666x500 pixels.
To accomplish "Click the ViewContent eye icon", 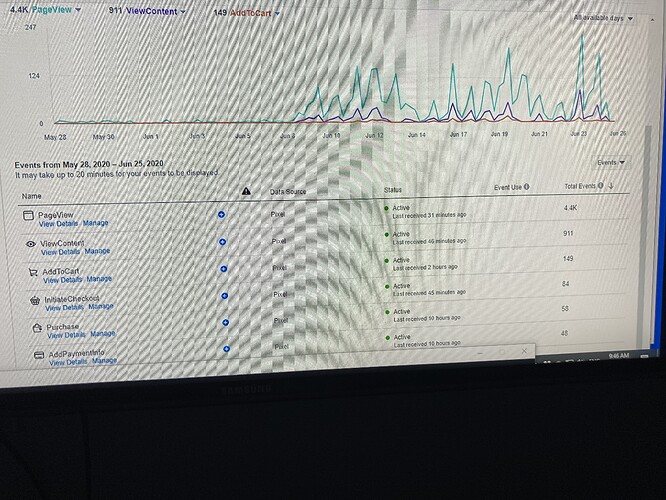I will coord(31,244).
